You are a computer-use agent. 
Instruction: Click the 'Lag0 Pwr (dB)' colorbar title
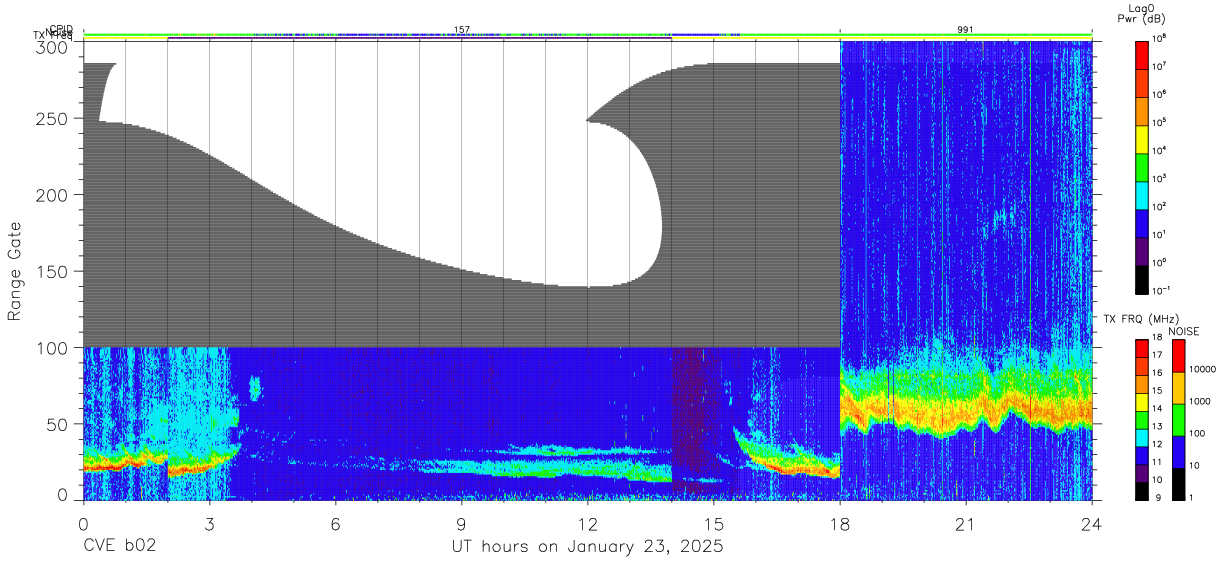(x=1141, y=13)
